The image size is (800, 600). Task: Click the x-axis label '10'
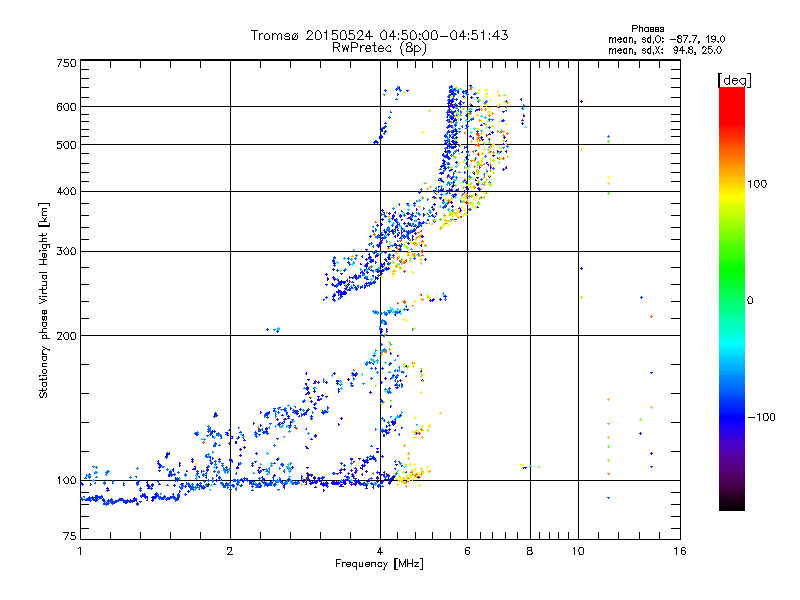[578, 551]
